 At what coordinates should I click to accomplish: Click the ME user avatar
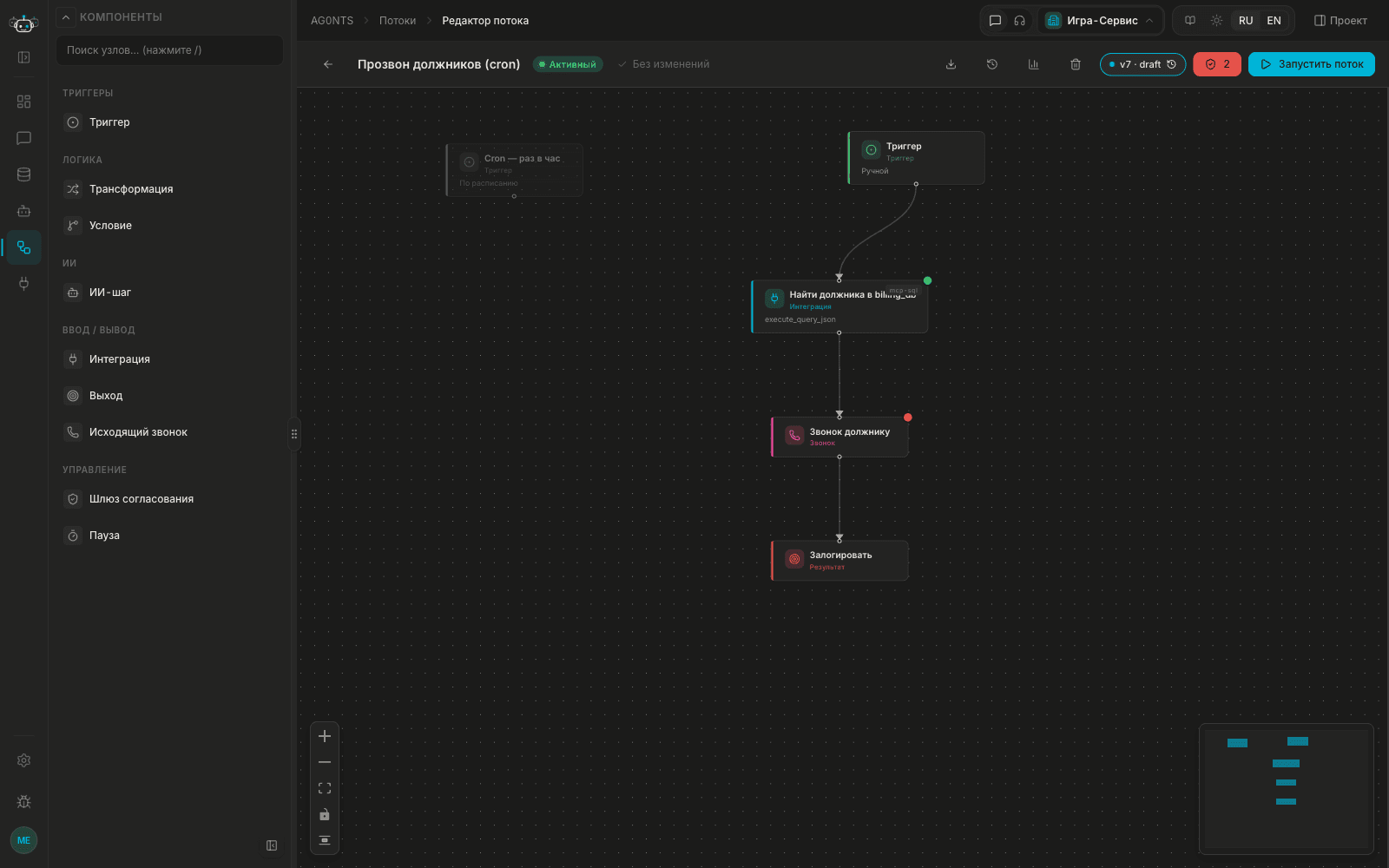pos(23,840)
